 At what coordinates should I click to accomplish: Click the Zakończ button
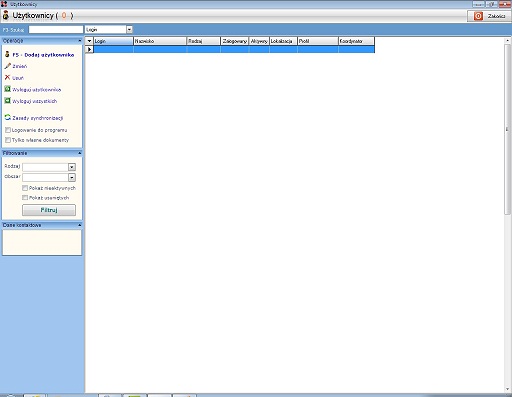489,16
